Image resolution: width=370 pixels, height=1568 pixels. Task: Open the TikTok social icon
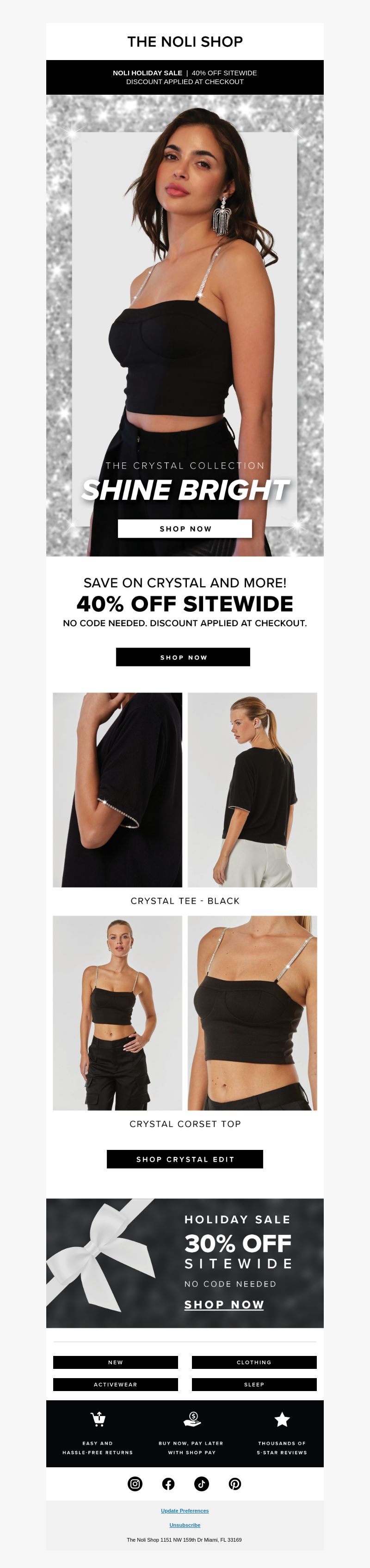(202, 1483)
